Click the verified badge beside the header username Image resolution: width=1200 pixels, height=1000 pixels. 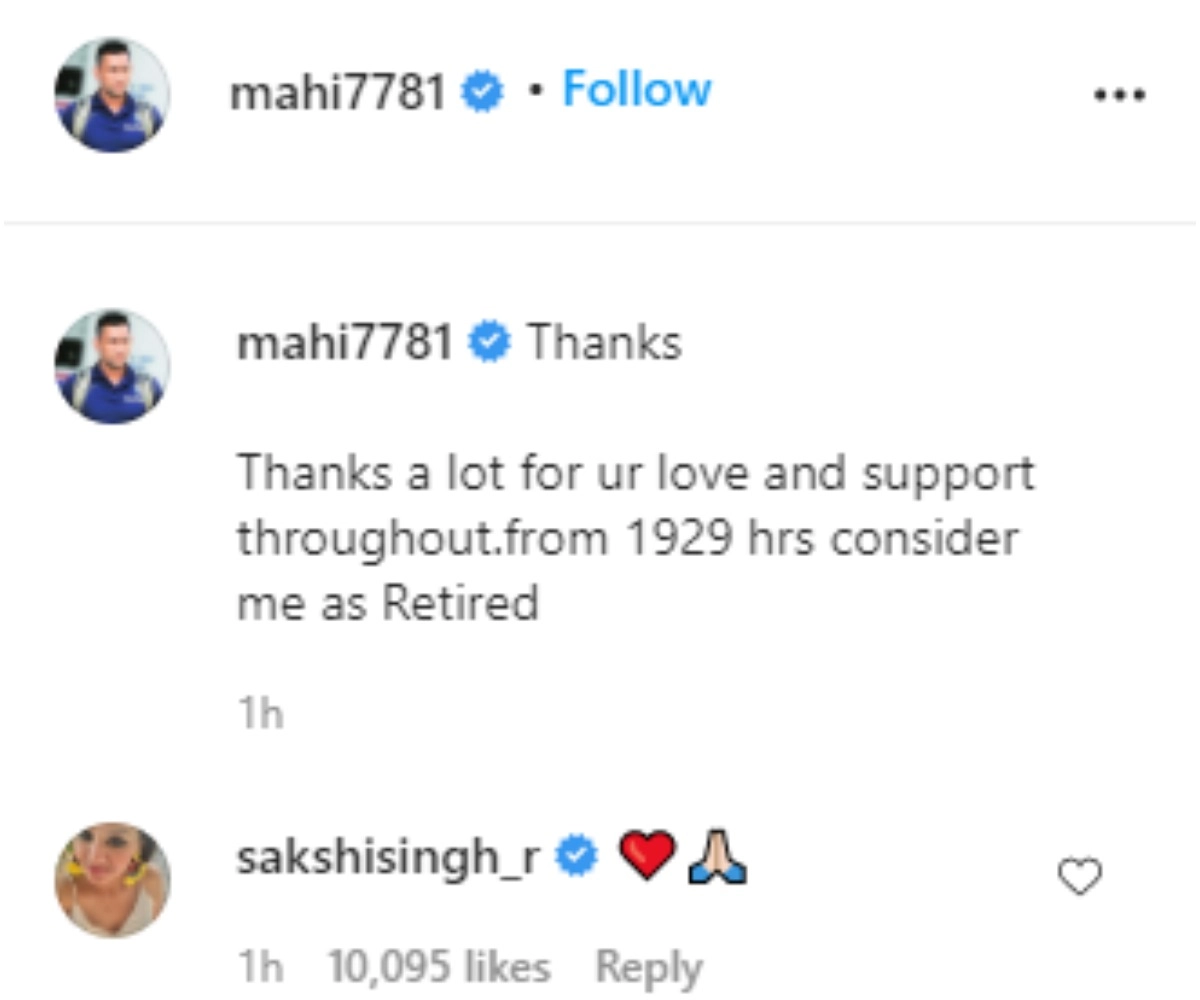pyautogui.click(x=481, y=93)
